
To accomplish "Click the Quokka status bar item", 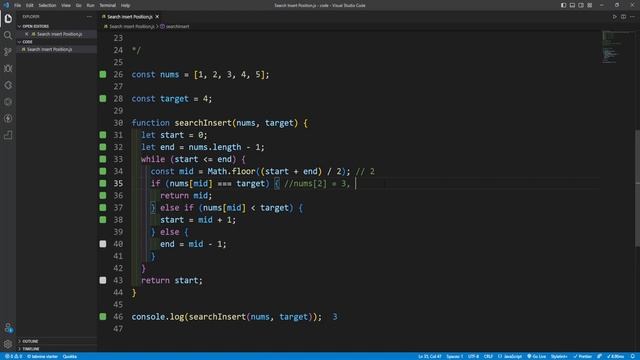I will click(x=70, y=356).
